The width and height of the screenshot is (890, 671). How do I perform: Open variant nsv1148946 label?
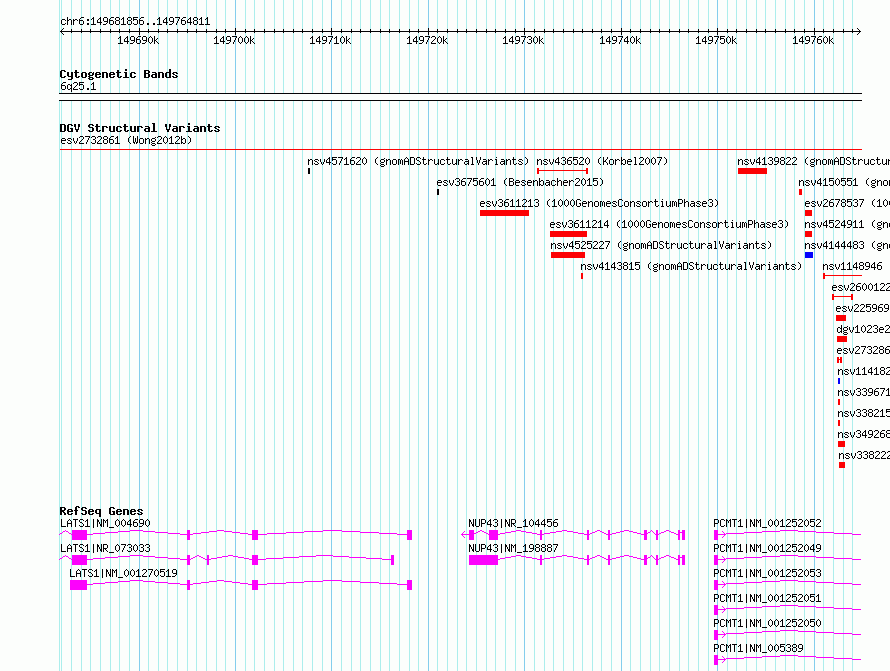pyautogui.click(x=853, y=266)
